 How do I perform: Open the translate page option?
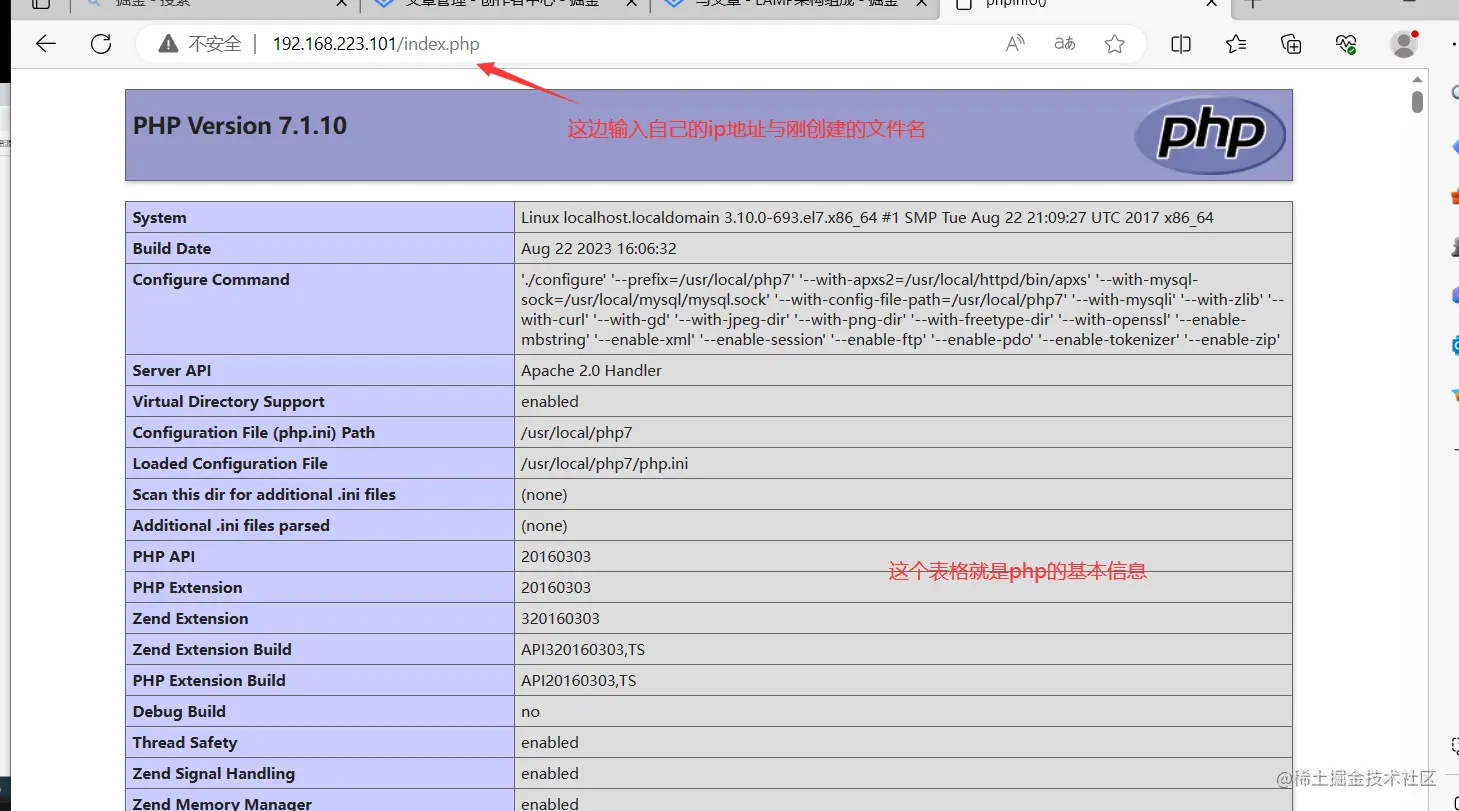tap(1065, 44)
